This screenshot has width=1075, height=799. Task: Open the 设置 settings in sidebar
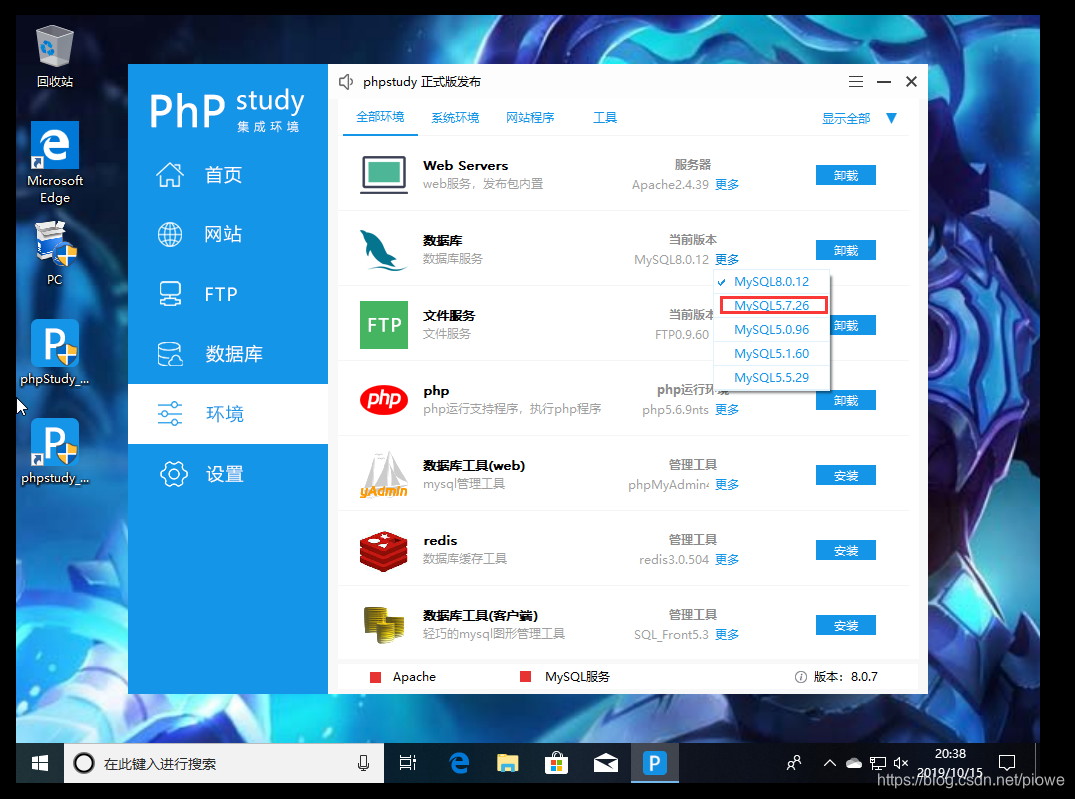click(x=228, y=474)
